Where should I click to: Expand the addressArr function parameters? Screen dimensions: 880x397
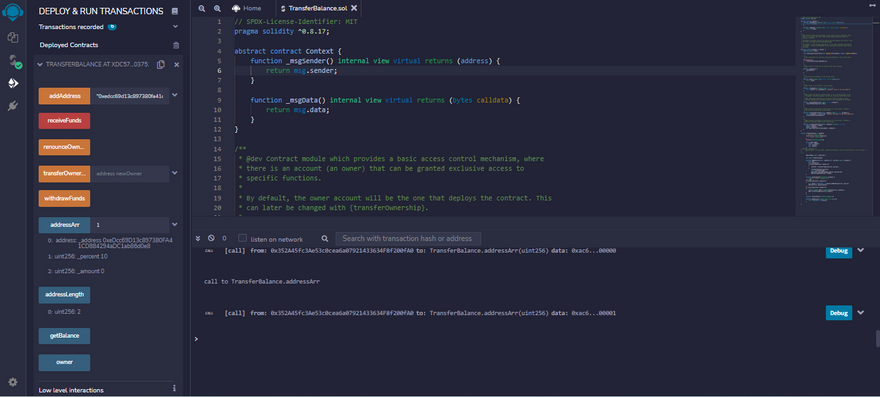[175, 225]
